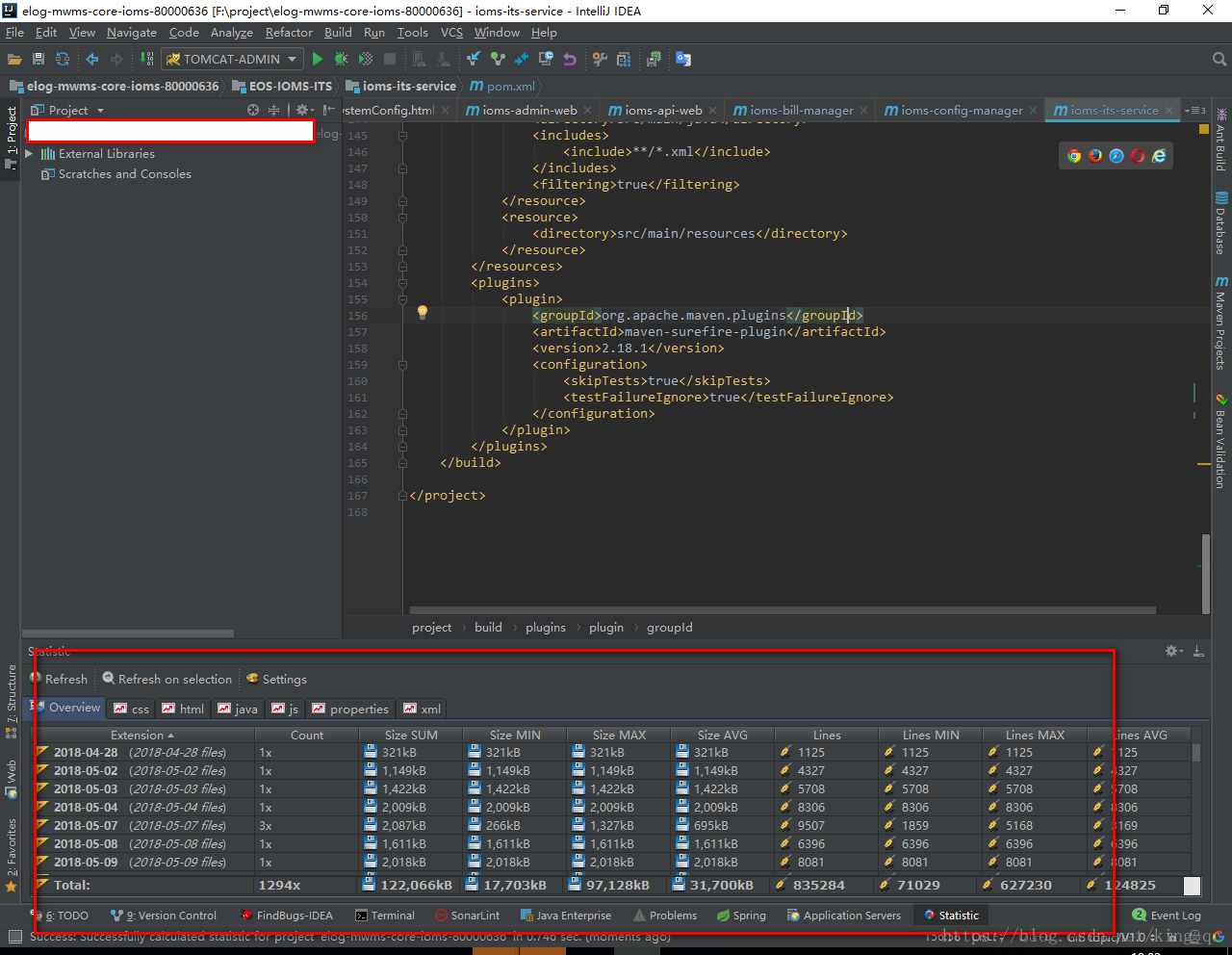The image size is (1232, 955).
Task: Click the intention lightbulb on line 156
Action: [422, 312]
